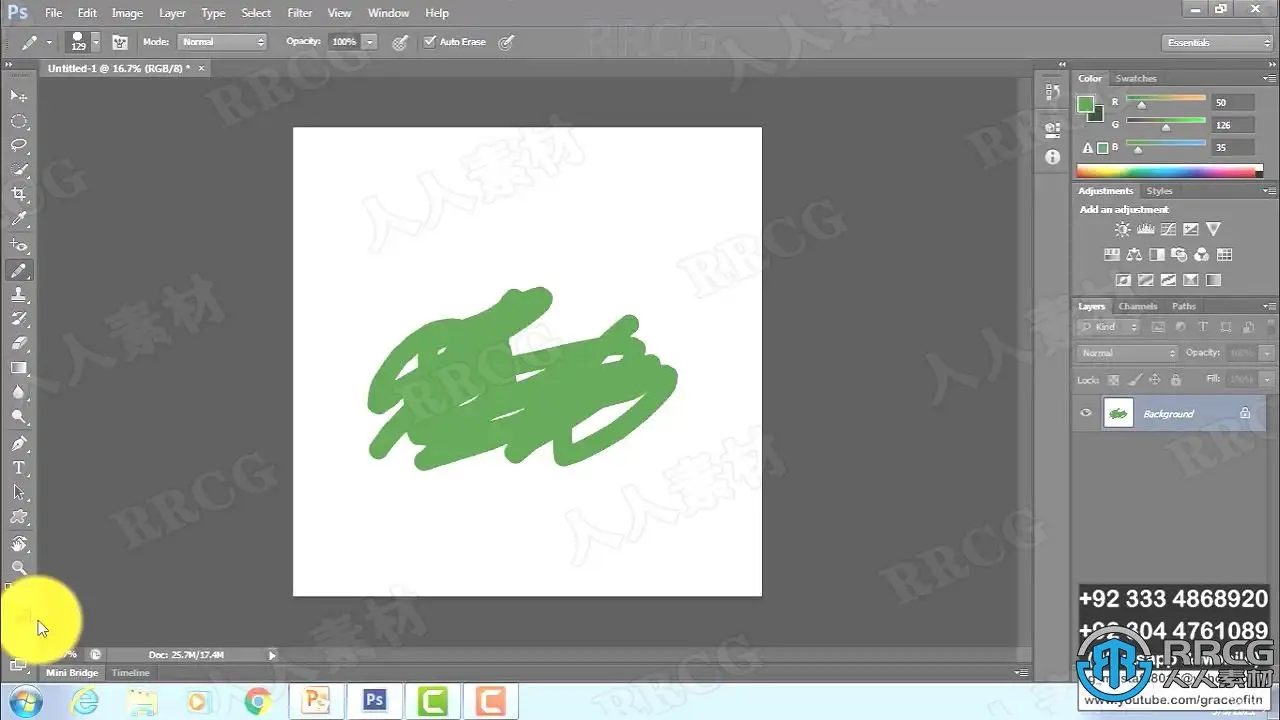
Task: Select the Blur tool
Action: click(19, 393)
